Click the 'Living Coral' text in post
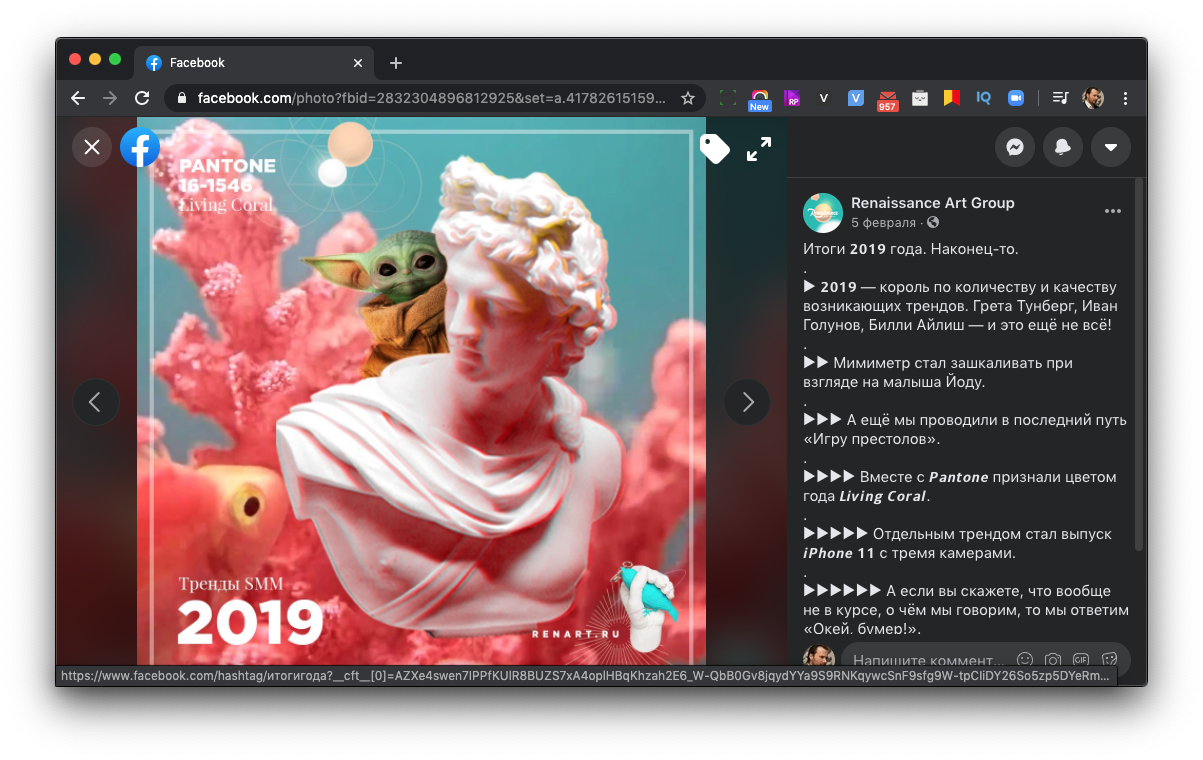Screen dimensions: 1203x760 tap(883, 496)
